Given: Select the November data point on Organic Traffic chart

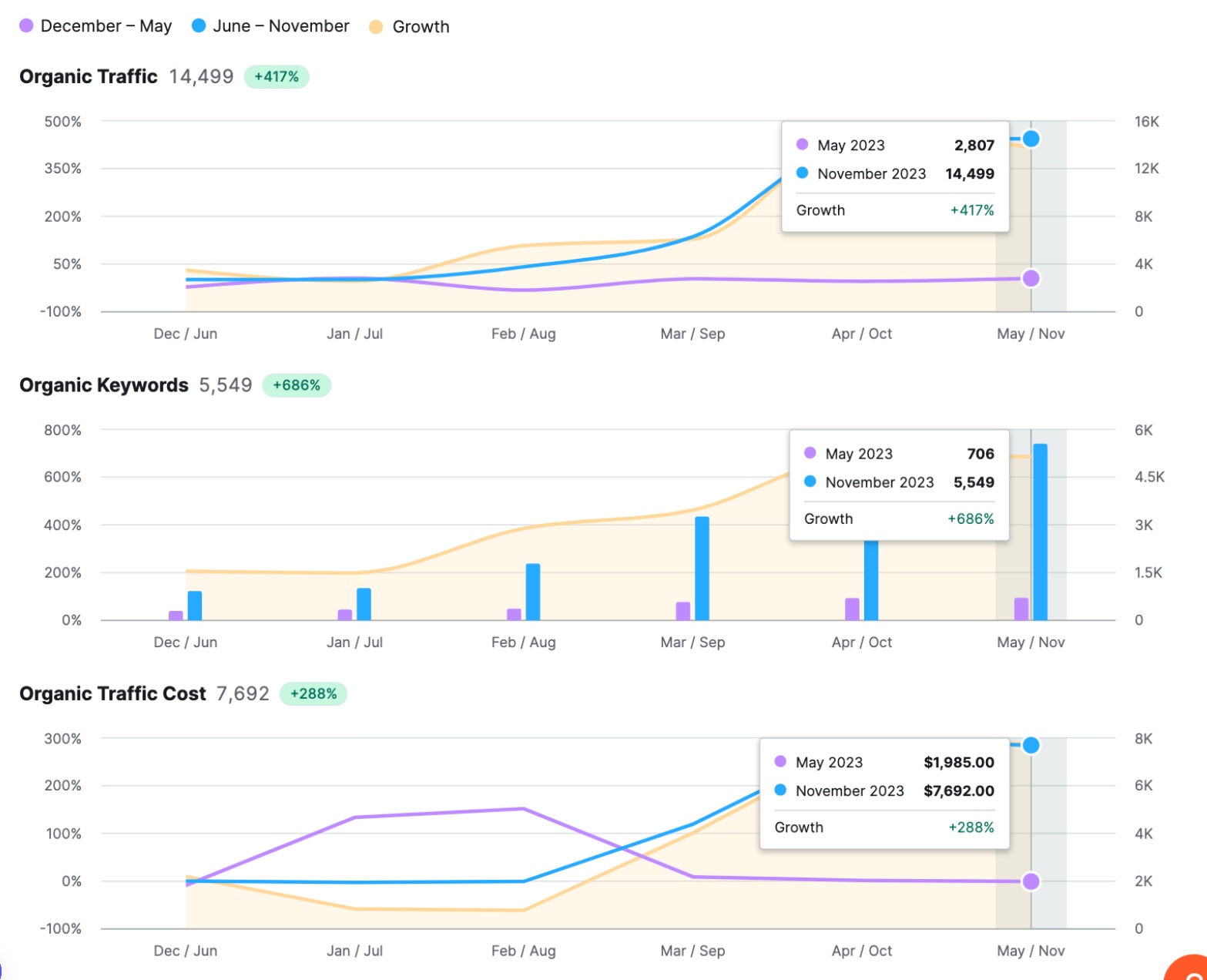Looking at the screenshot, I should pos(1031,139).
